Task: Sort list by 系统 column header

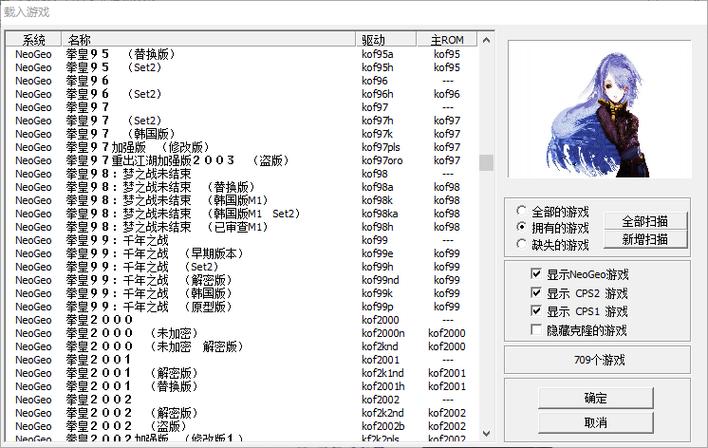Action: [35, 39]
